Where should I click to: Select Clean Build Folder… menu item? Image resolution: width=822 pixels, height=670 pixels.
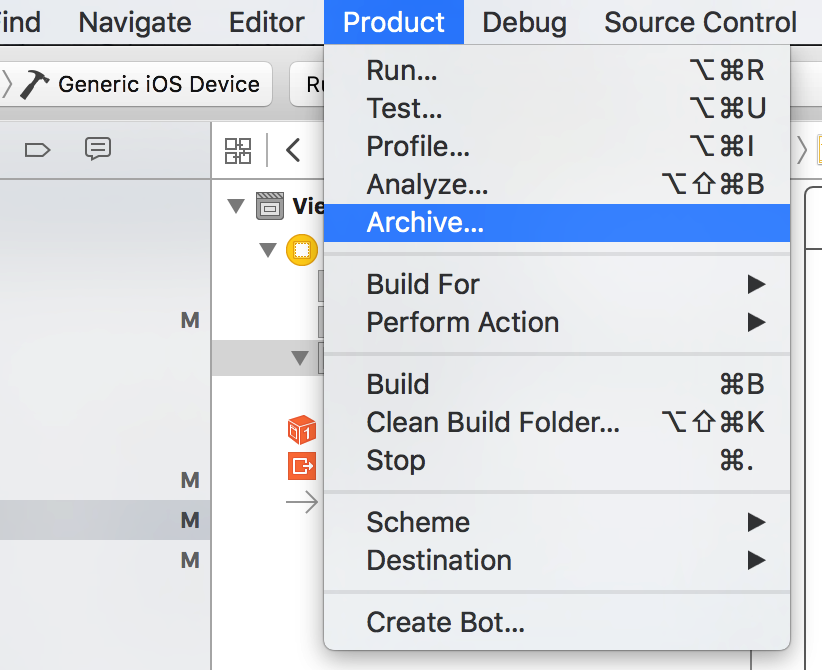493,422
